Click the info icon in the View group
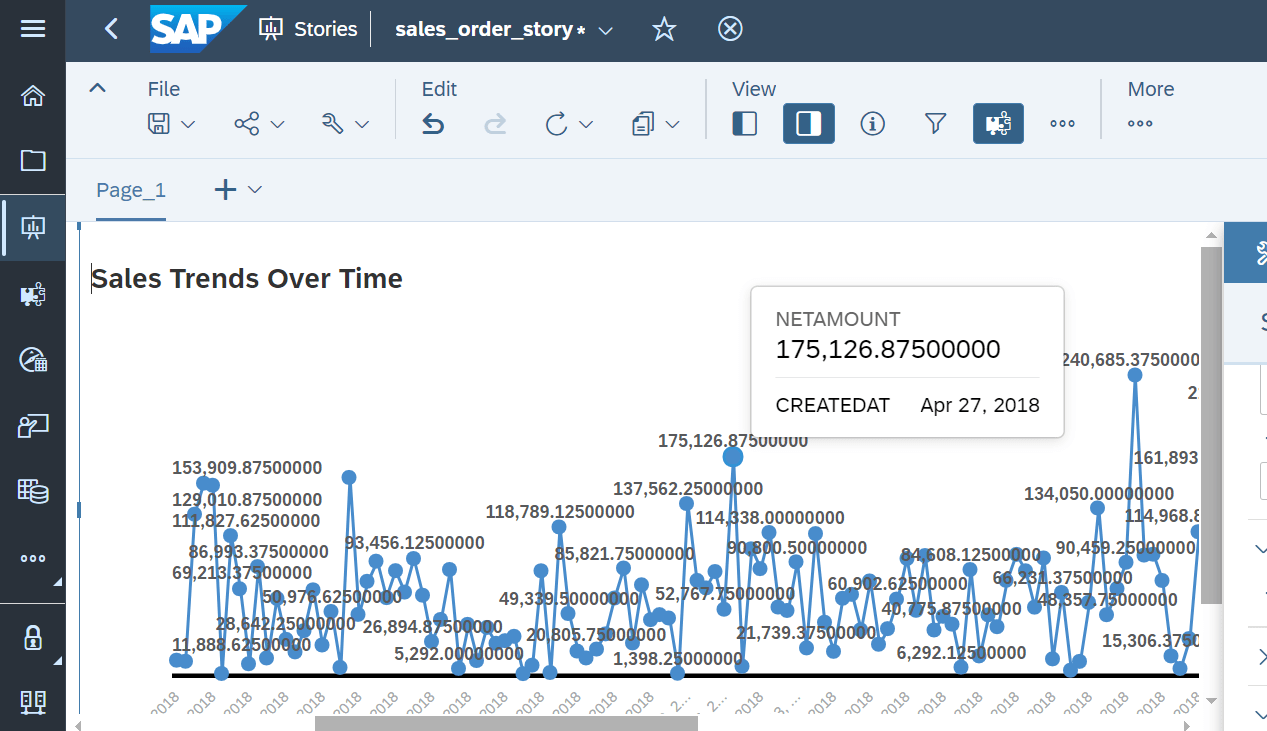Viewport: 1267px width, 731px height. coord(871,123)
